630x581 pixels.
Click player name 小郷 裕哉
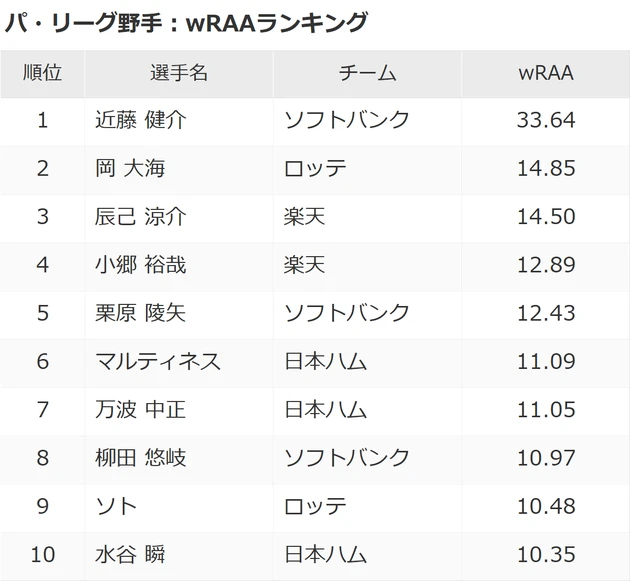click(x=140, y=265)
